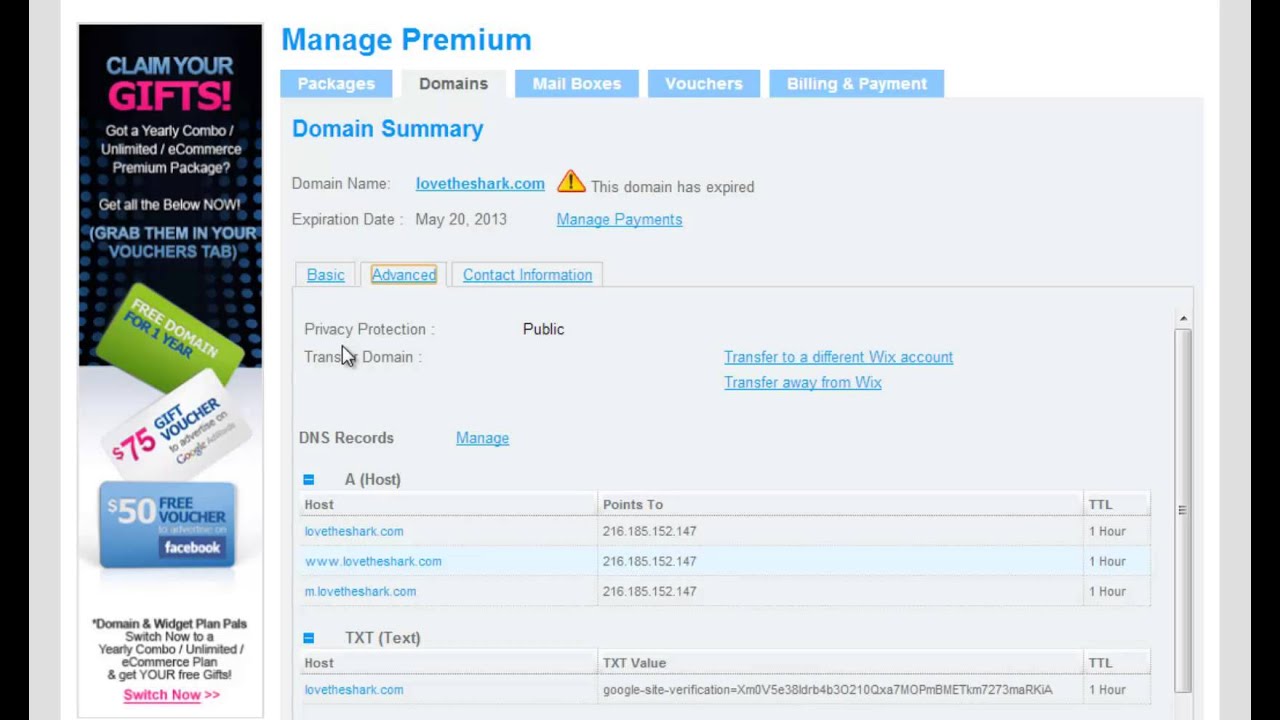Click the $50 Free Voucher Facebook card
The image size is (1280, 720).
[x=167, y=525]
